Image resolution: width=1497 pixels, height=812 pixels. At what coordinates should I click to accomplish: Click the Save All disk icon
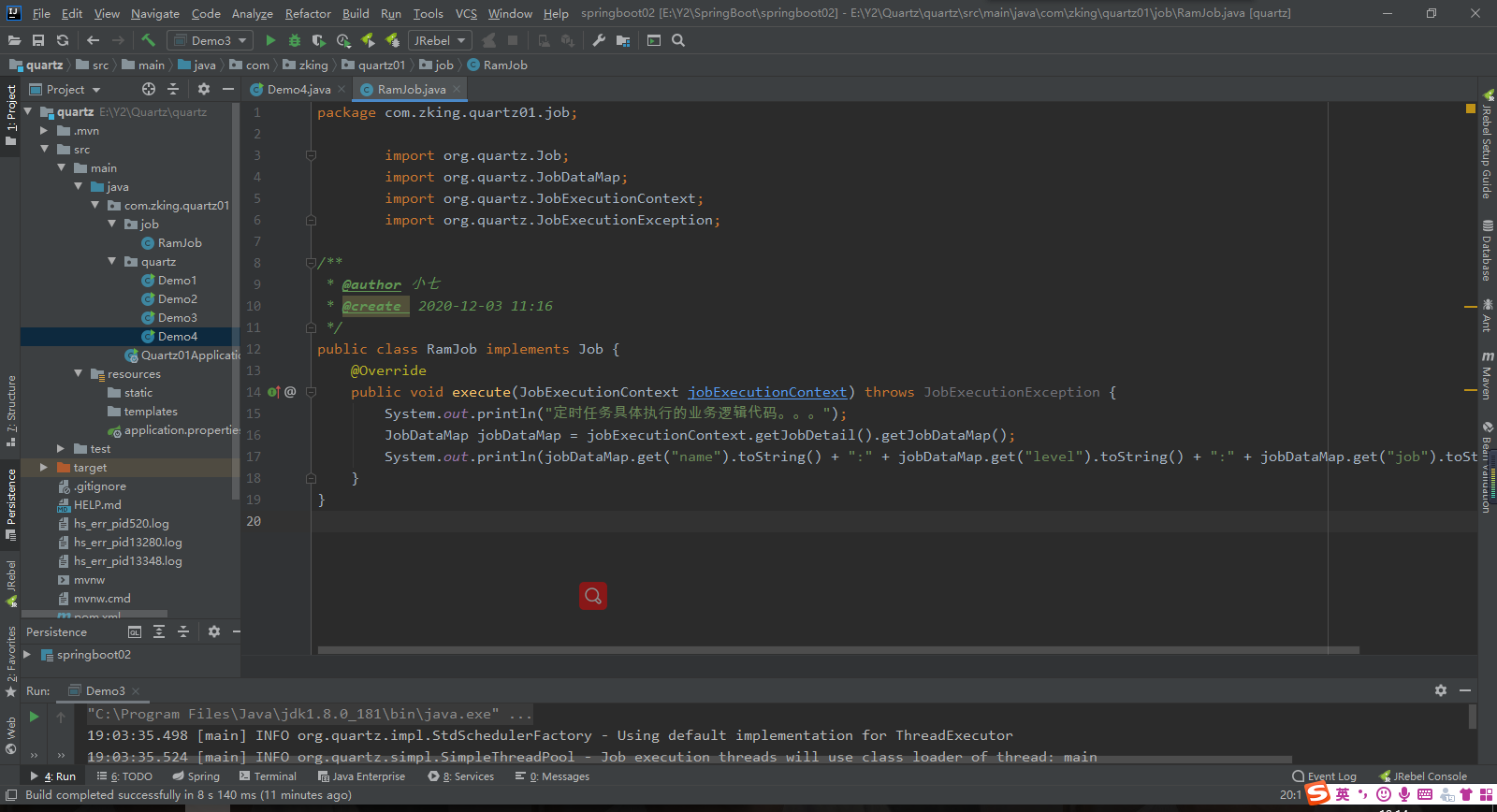[x=38, y=40]
